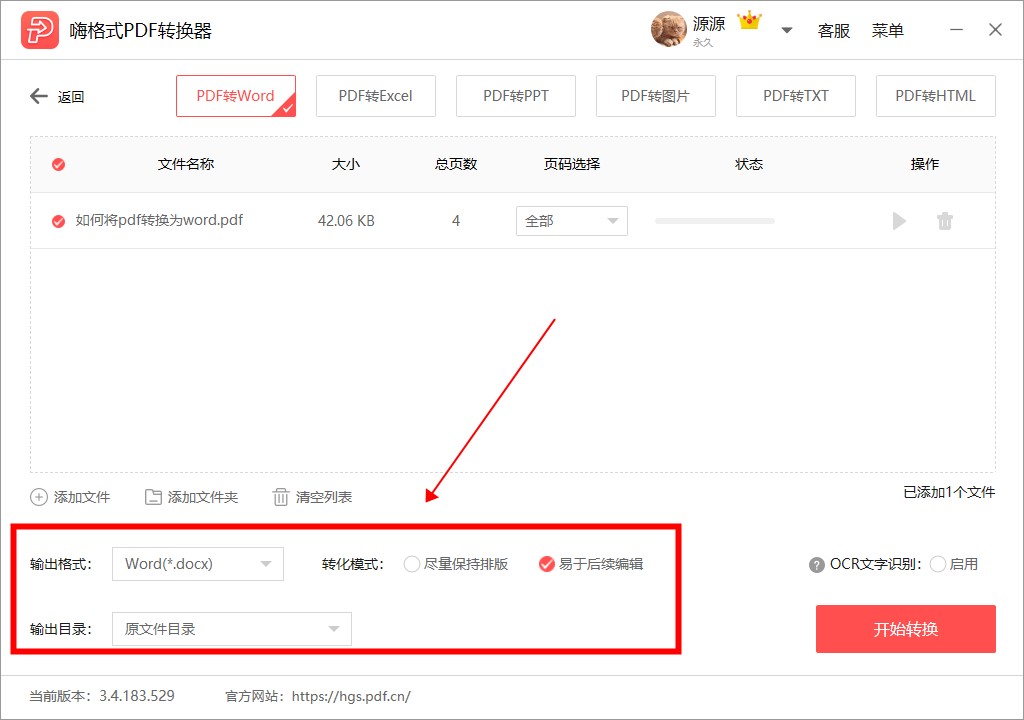
Task: Switch to PDF转PPT tab
Action: coord(516,96)
